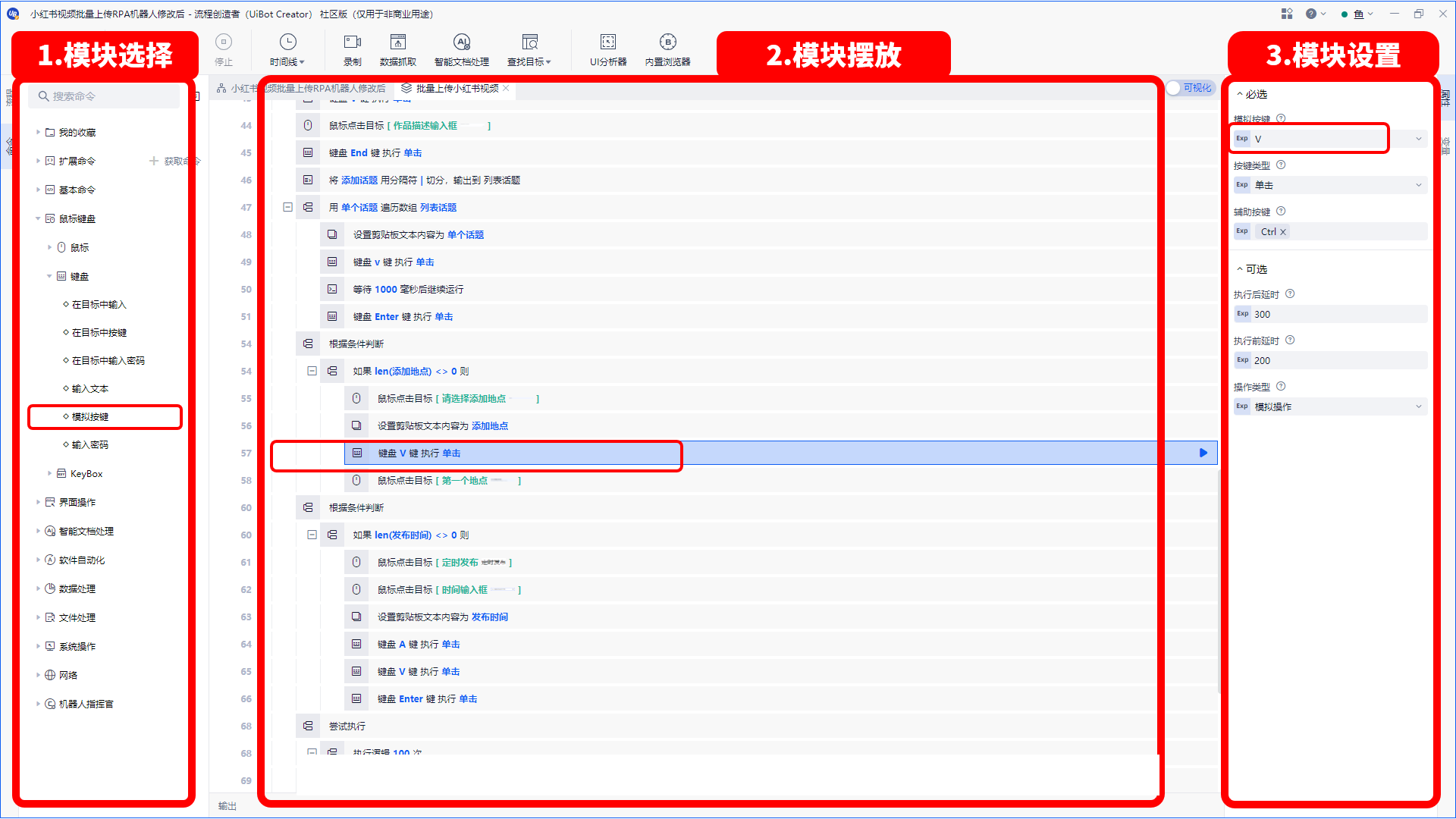Click the 可视化 visualization toggle button
The width and height of the screenshot is (1456, 819).
tap(1189, 88)
